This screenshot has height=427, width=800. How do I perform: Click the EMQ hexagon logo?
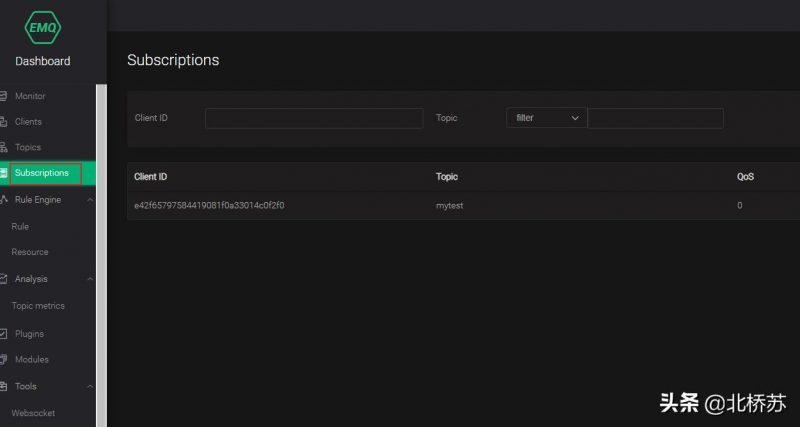coord(42,28)
